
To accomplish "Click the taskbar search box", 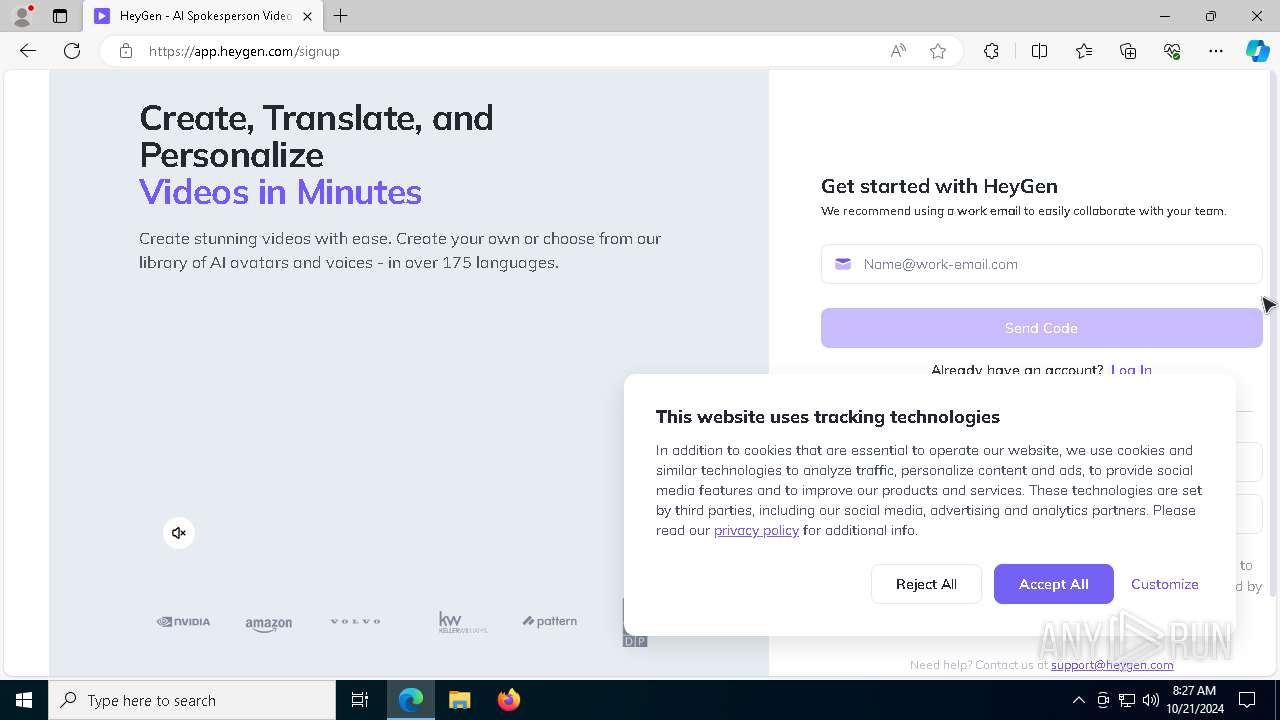I will 192,700.
